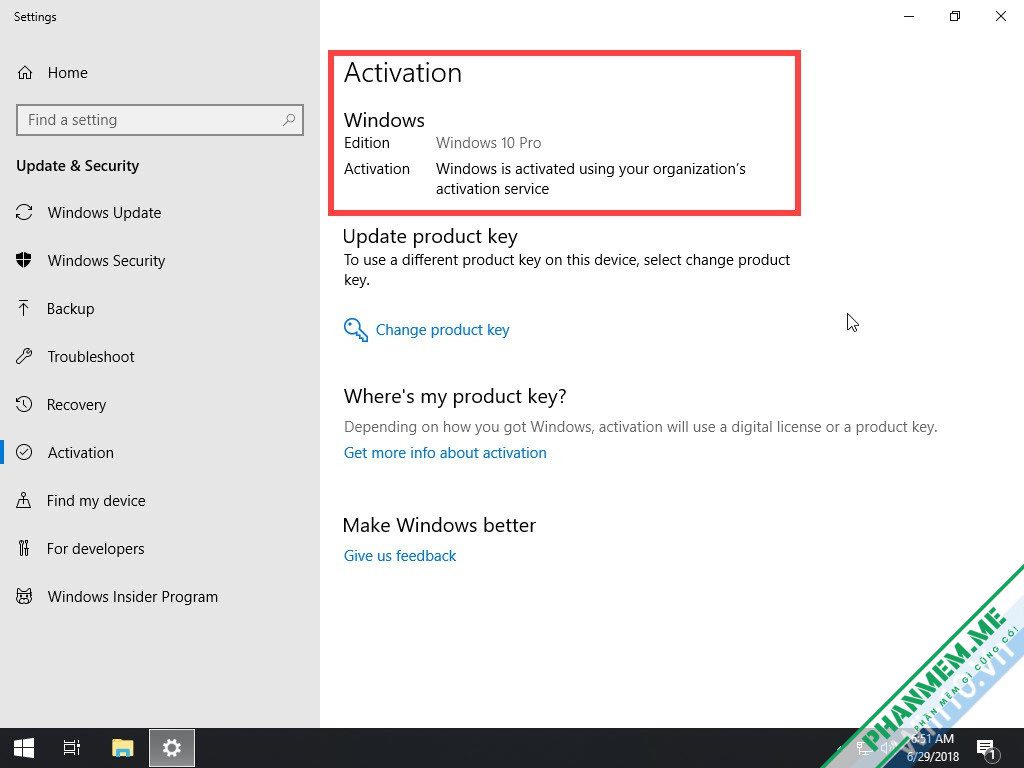This screenshot has width=1024, height=768.
Task: Minimize the Settings window
Action: point(909,16)
